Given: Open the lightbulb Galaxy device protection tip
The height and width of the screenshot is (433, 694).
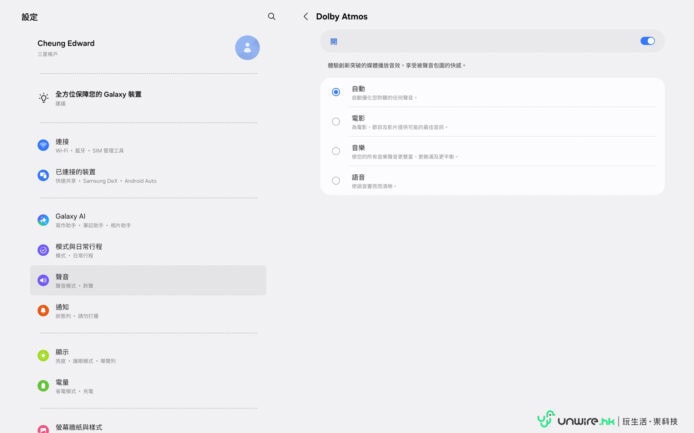Looking at the screenshot, I should pos(43,98).
